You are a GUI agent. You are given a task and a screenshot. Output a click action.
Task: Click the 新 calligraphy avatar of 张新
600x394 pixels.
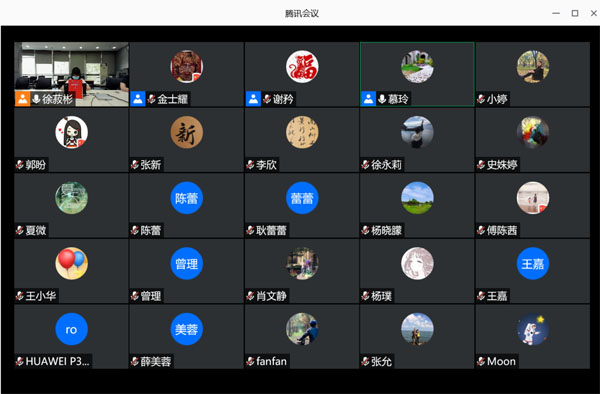point(187,132)
